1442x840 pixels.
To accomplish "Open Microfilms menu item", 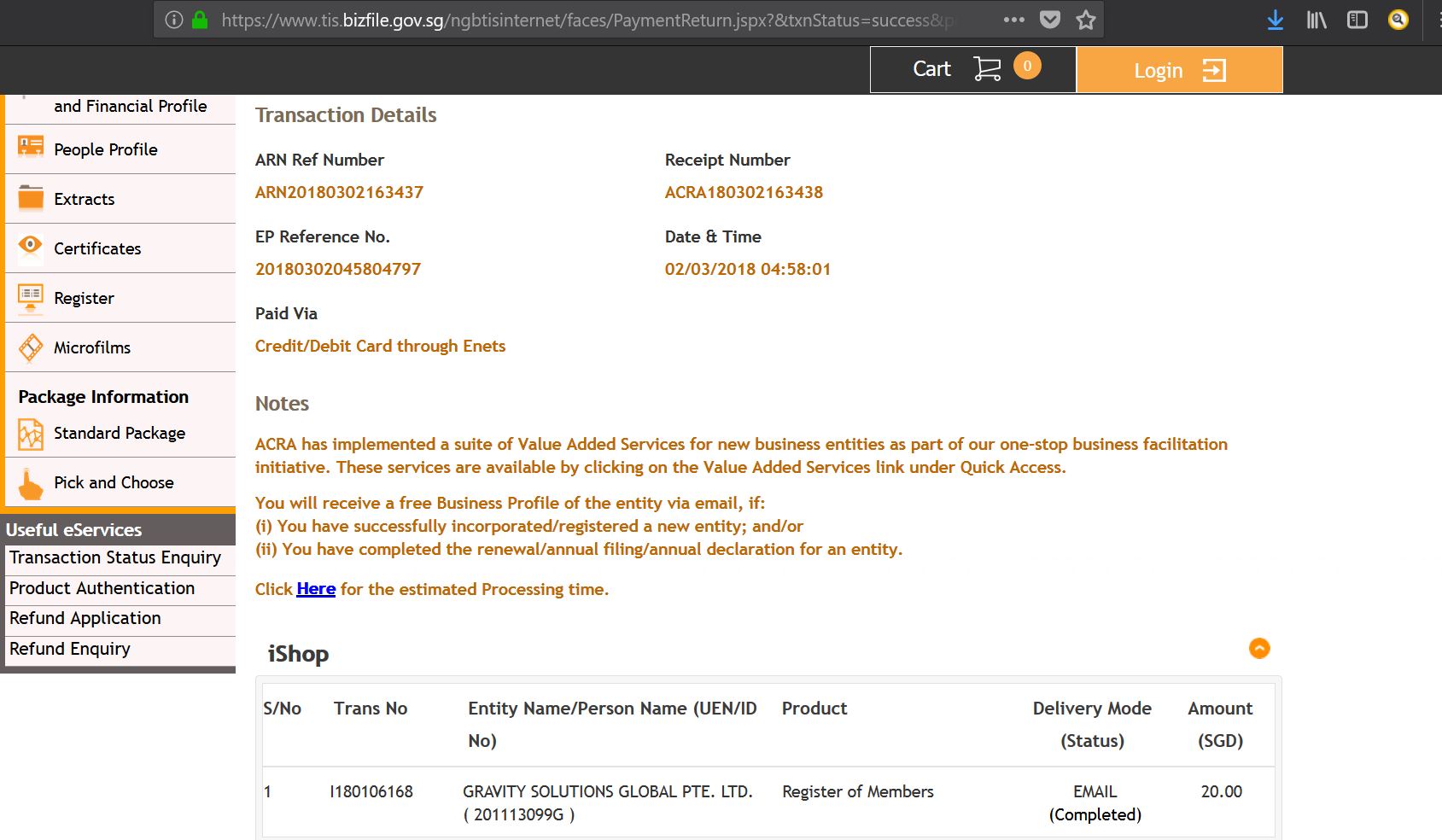I will (120, 347).
